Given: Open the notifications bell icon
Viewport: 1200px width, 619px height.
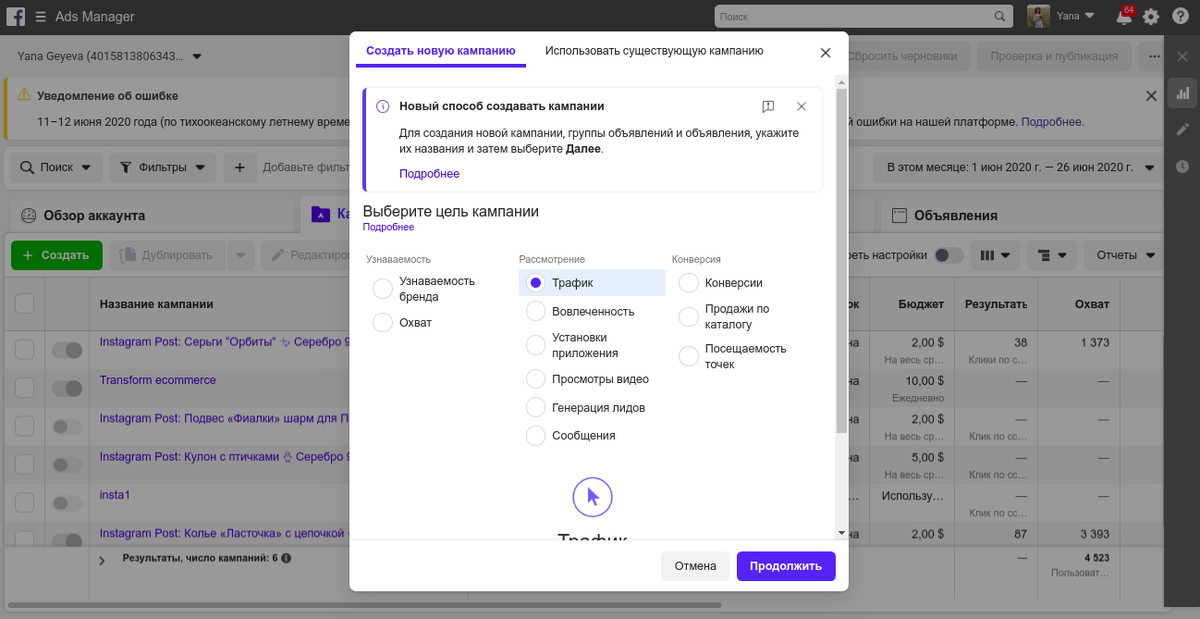Looking at the screenshot, I should click(1124, 17).
